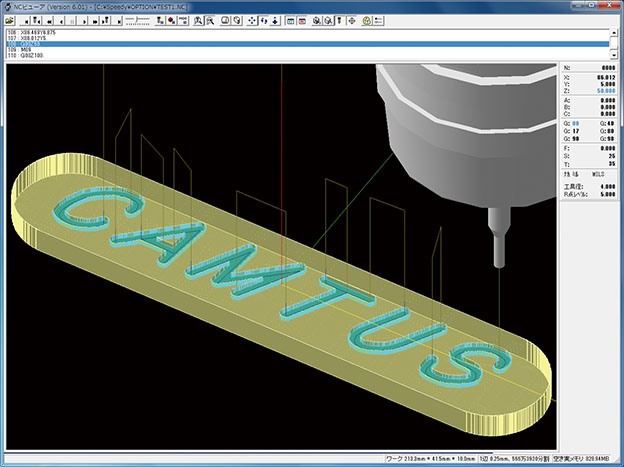This screenshot has height=467, width=624.
Task: Click the zoom window magnifier icon
Action: click(209, 20)
